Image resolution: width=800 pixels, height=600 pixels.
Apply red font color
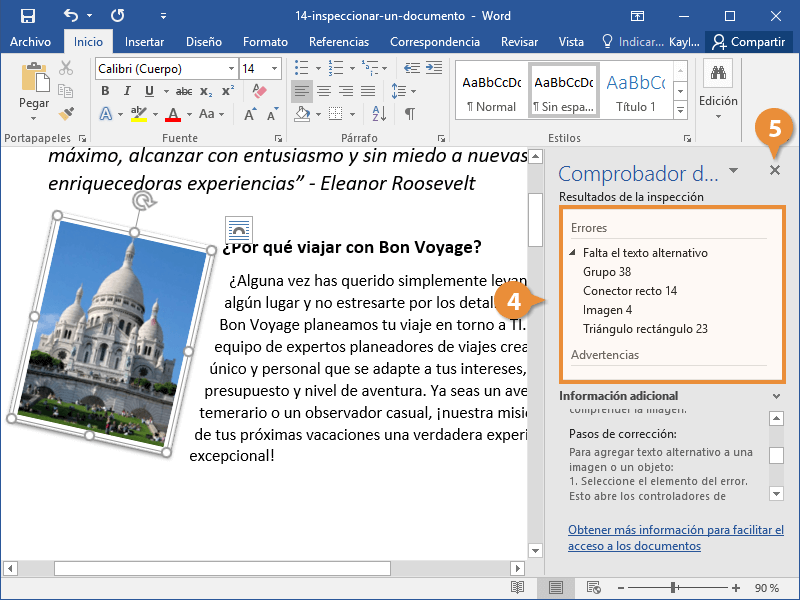pyautogui.click(x=173, y=114)
